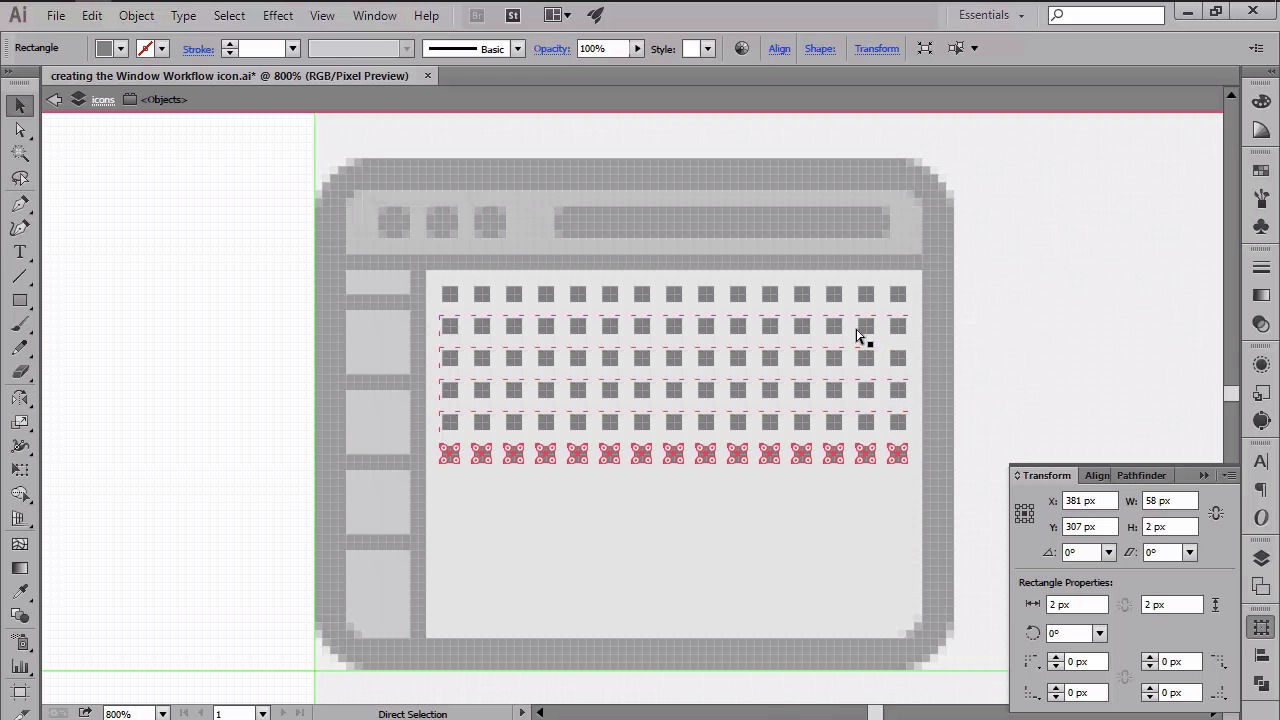Open the rotate angle dropdown in Transform
This screenshot has height=720, width=1280.
[1108, 552]
